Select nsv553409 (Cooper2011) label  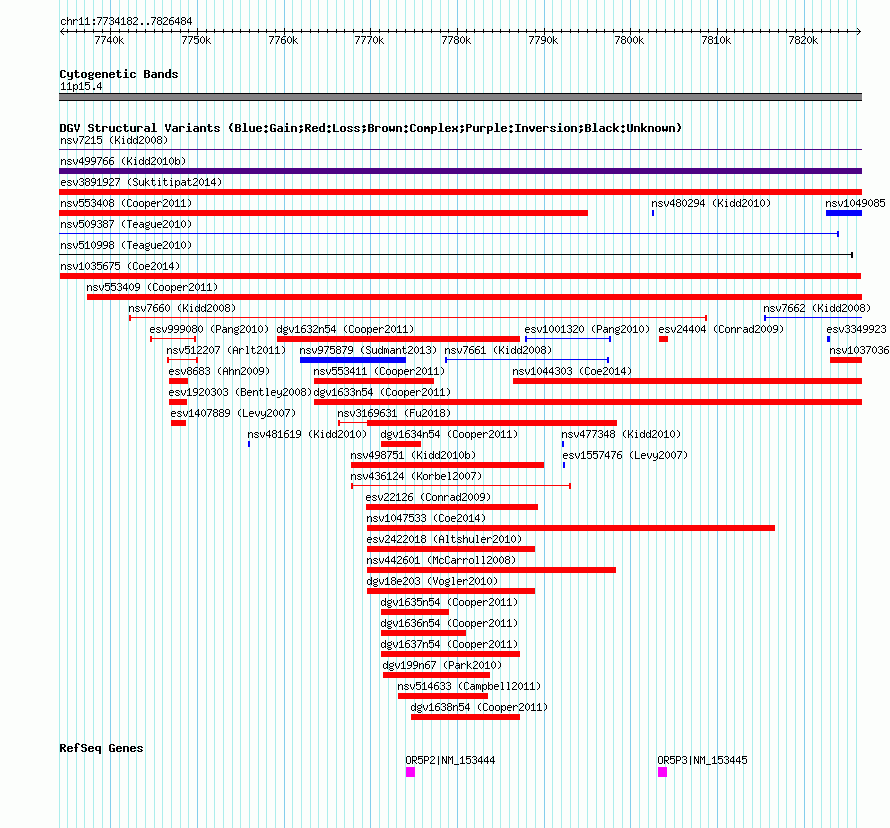click(152, 287)
